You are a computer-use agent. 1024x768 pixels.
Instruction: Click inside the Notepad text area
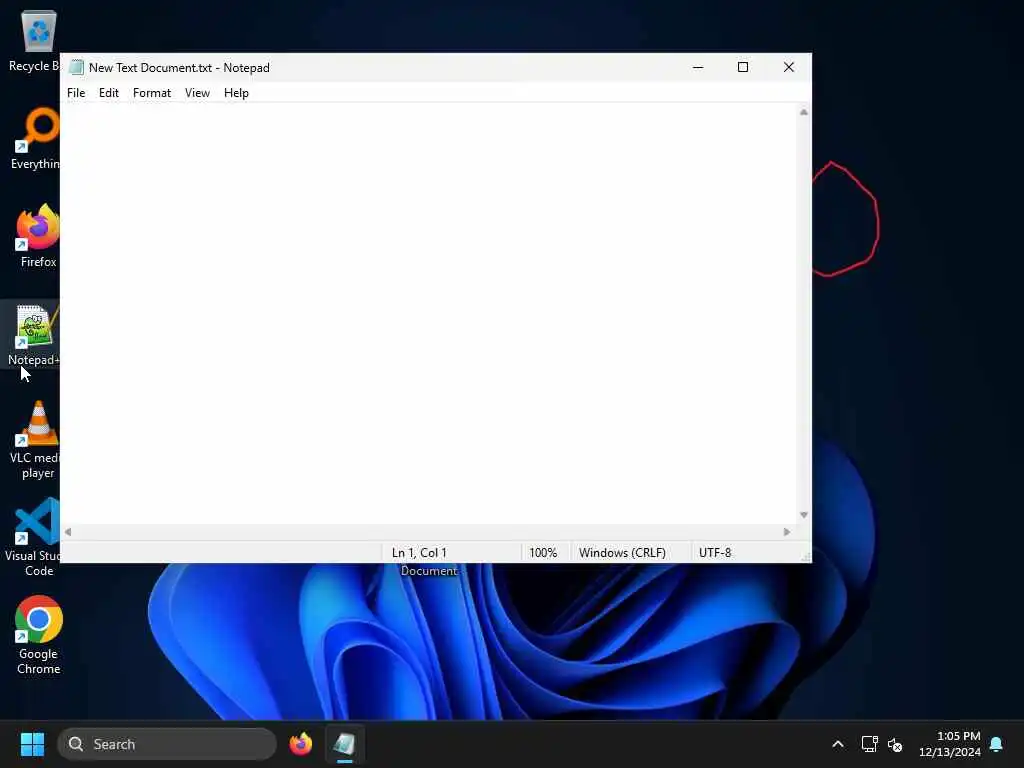tap(428, 313)
